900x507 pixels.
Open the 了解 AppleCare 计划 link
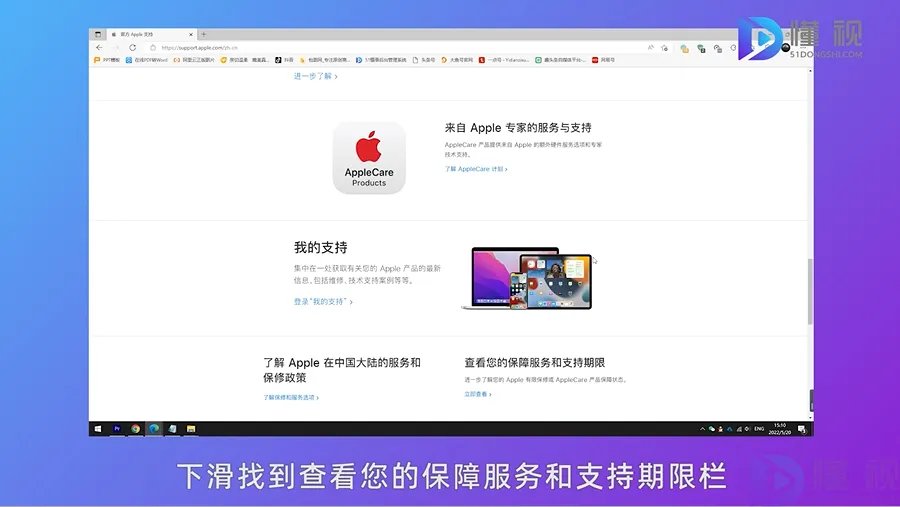point(476,169)
